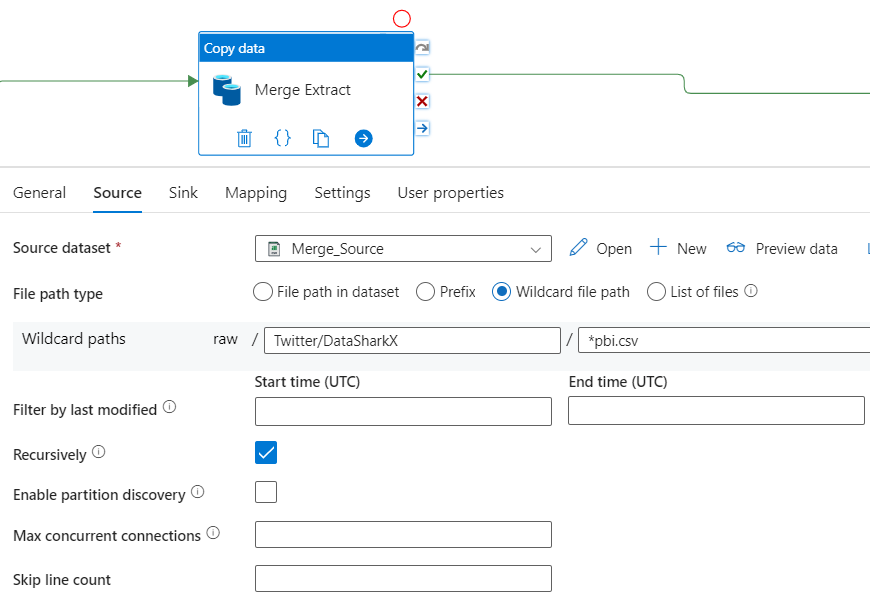Enable the partition discovery checkbox

pyautogui.click(x=266, y=492)
